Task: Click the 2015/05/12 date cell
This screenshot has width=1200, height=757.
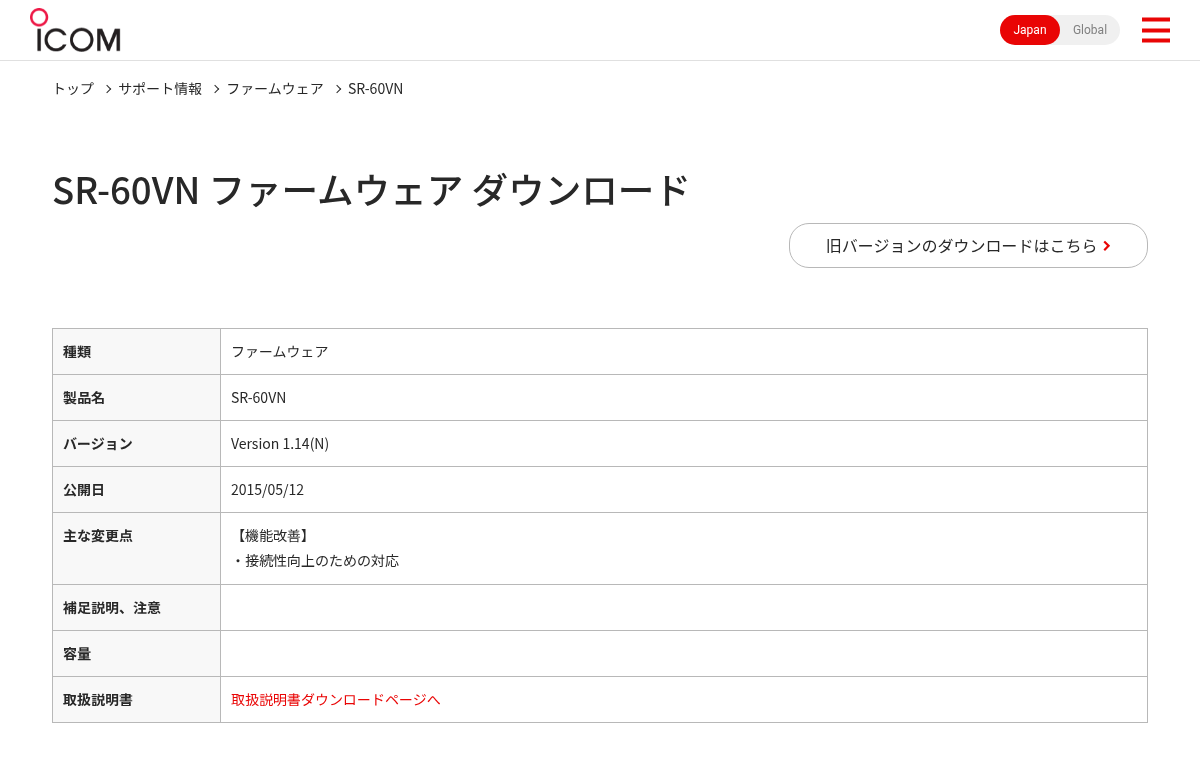Action: (x=684, y=489)
